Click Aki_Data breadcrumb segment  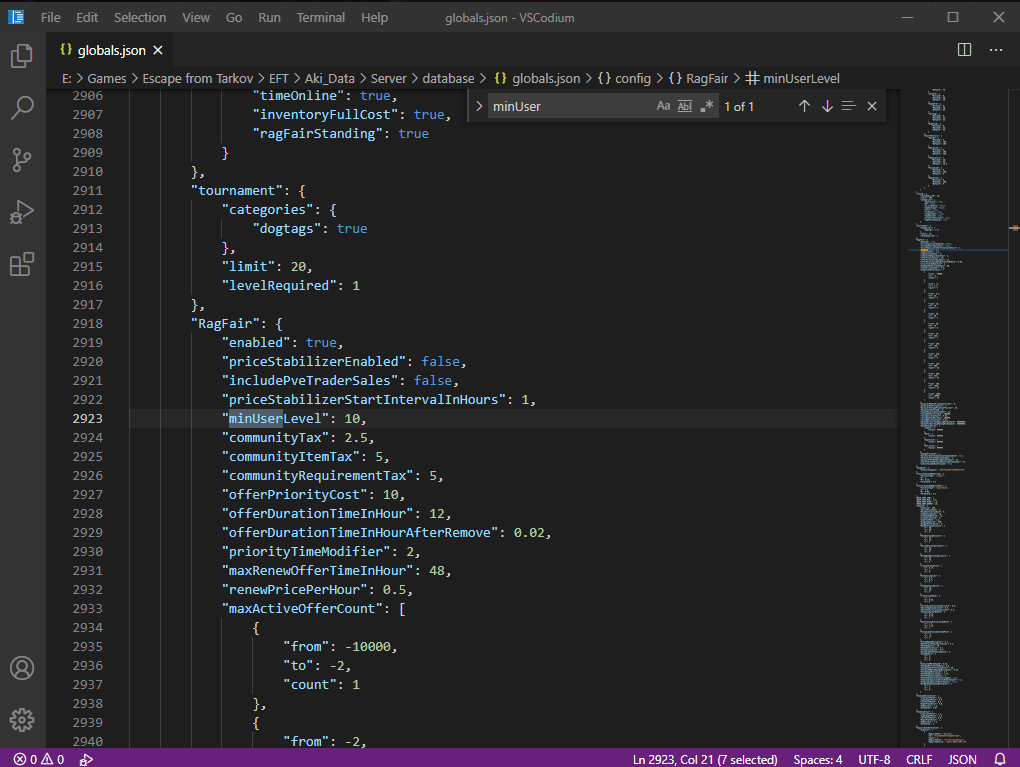tap(329, 79)
